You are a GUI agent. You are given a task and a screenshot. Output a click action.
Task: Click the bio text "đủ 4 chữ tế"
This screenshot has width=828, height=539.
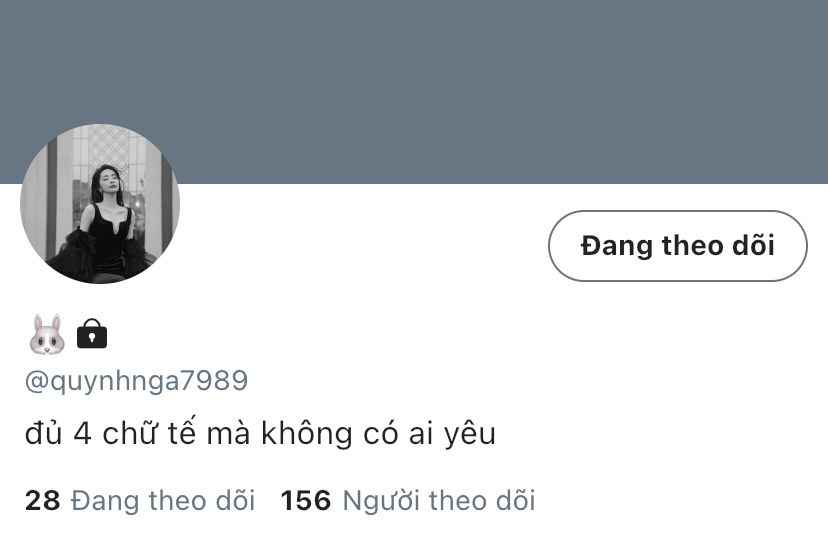pos(110,433)
